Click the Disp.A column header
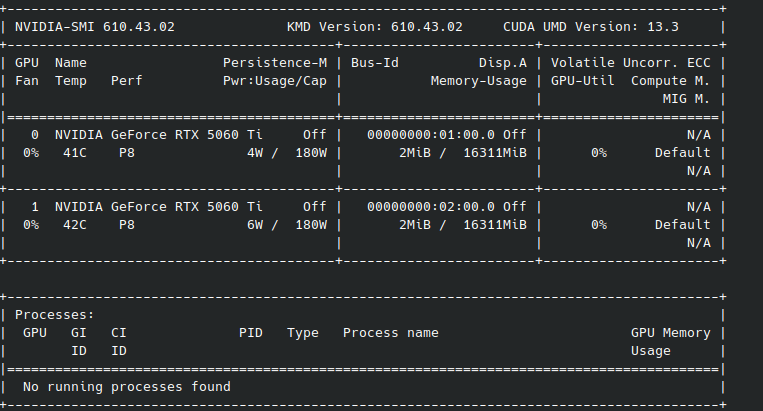The image size is (763, 411). click(503, 63)
